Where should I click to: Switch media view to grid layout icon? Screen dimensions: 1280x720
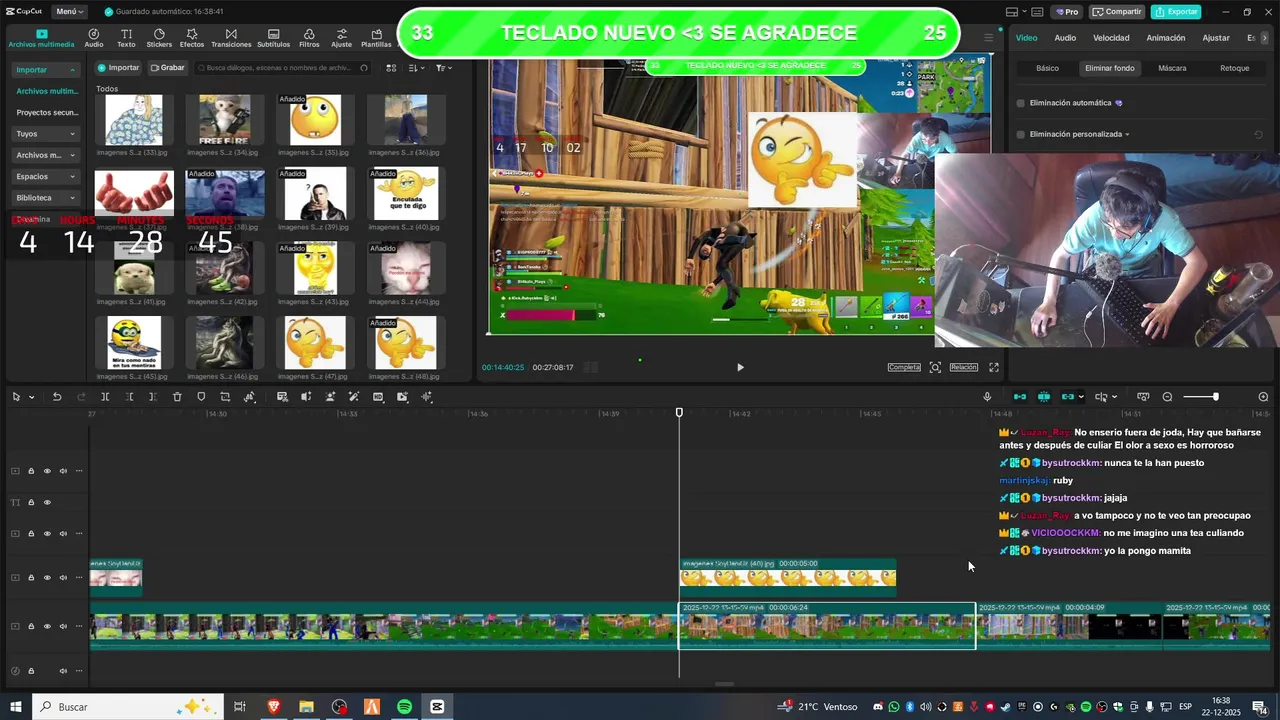pyautogui.click(x=391, y=68)
